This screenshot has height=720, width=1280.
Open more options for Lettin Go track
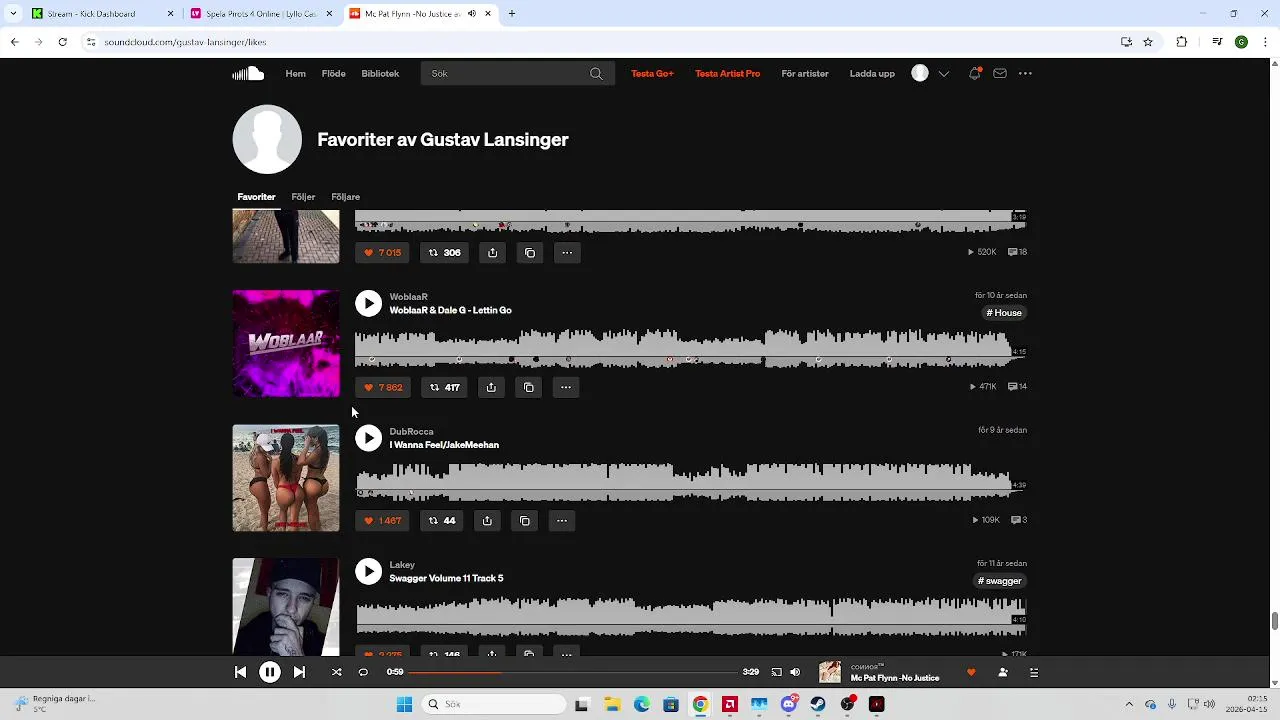click(566, 387)
